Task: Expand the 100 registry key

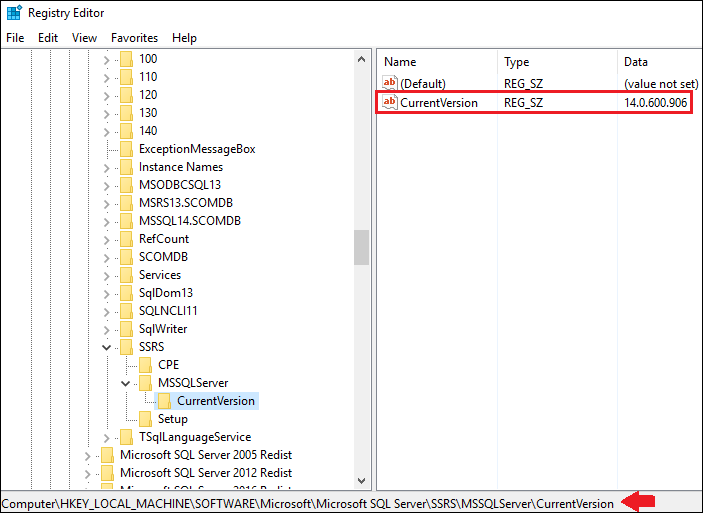Action: click(106, 60)
